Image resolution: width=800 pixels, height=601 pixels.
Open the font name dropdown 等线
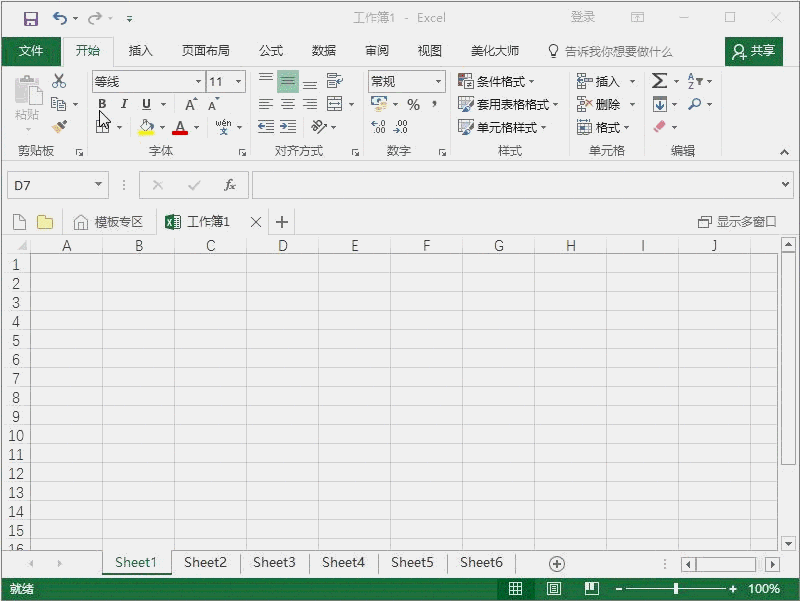198,82
